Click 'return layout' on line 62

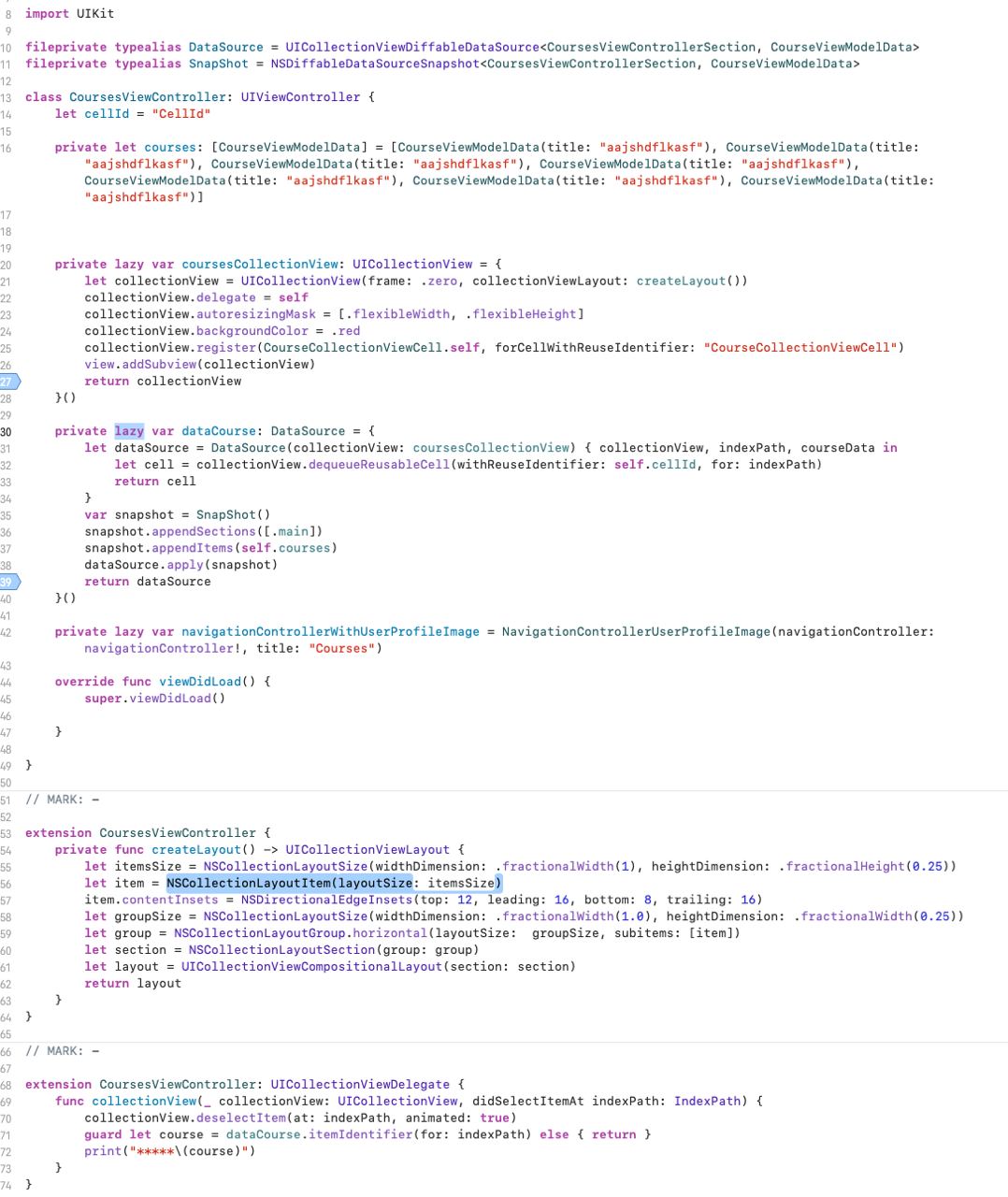tap(133, 984)
